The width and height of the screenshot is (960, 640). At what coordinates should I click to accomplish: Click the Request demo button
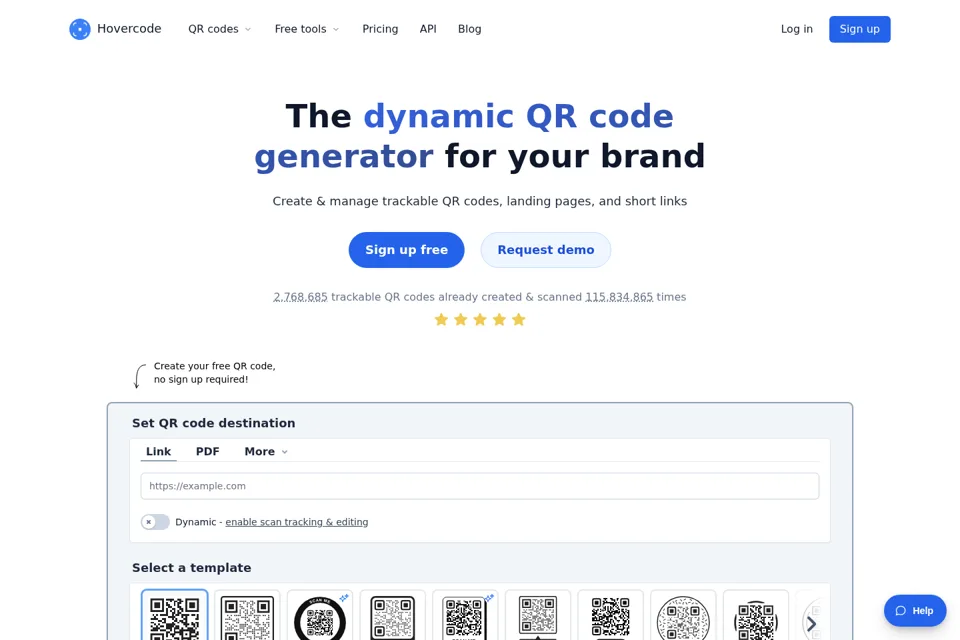[x=546, y=250]
